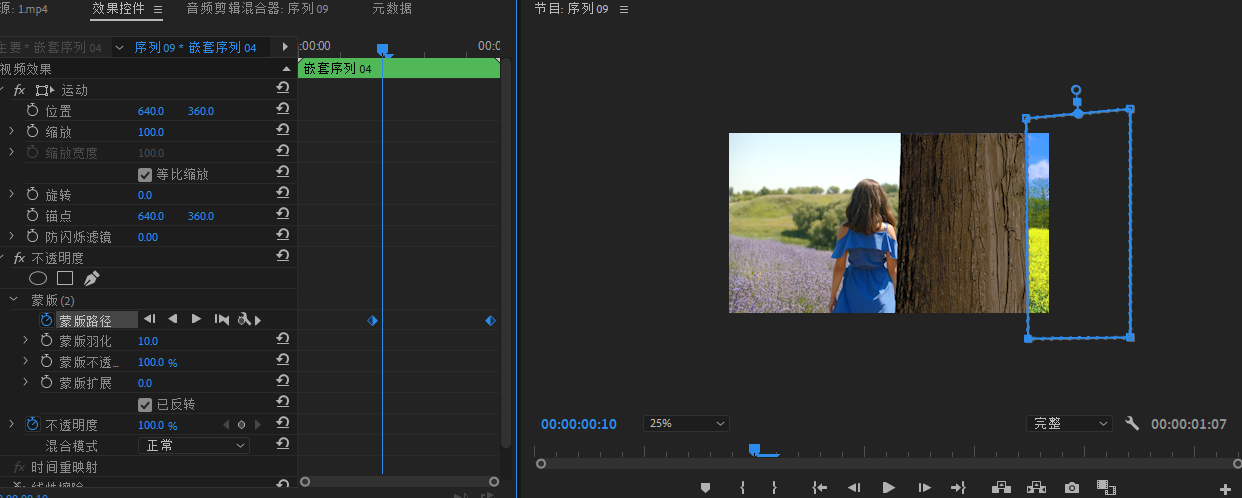Open the button editor plus icon
Screen dimensions: 1242x498
point(1225,488)
